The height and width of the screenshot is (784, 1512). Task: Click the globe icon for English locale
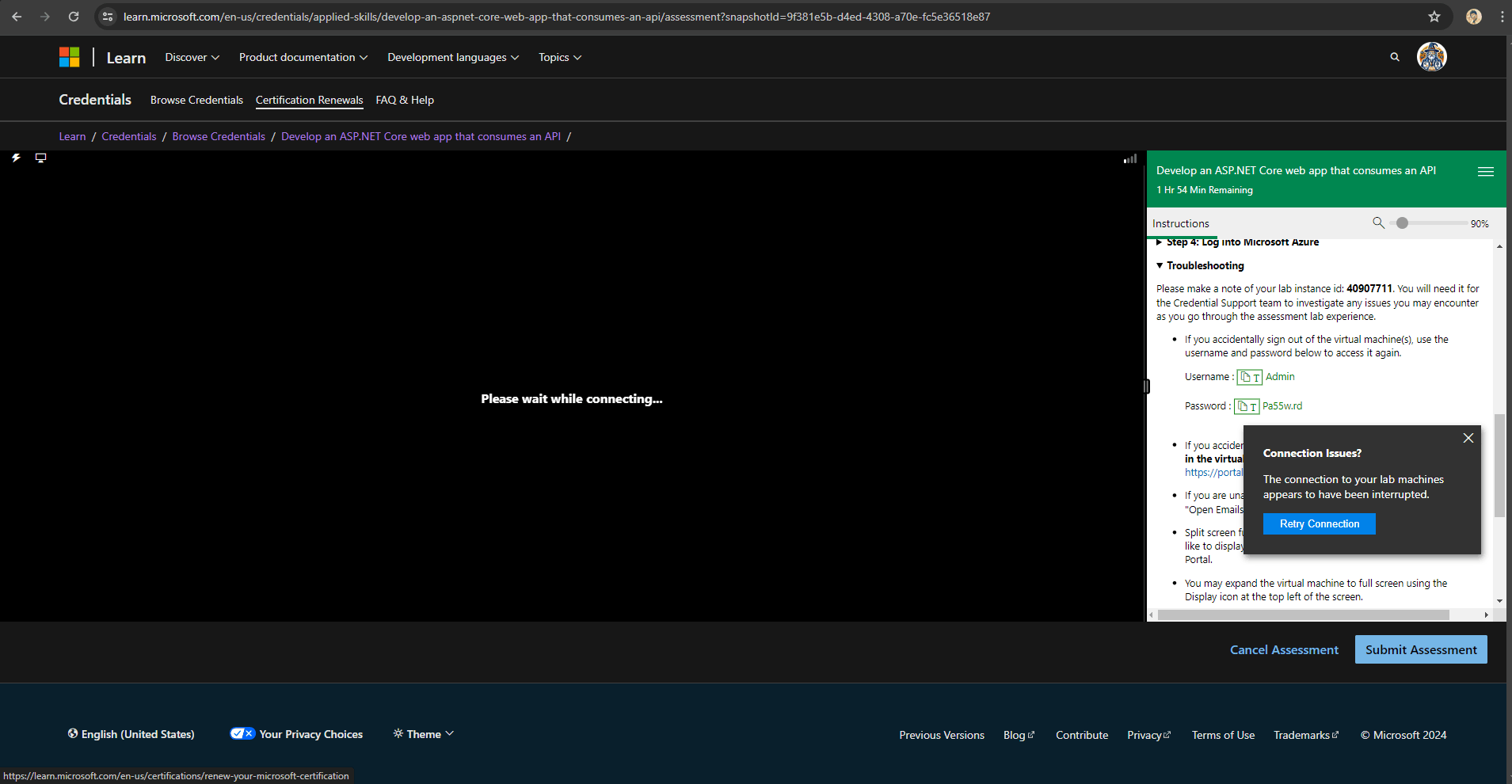point(73,733)
